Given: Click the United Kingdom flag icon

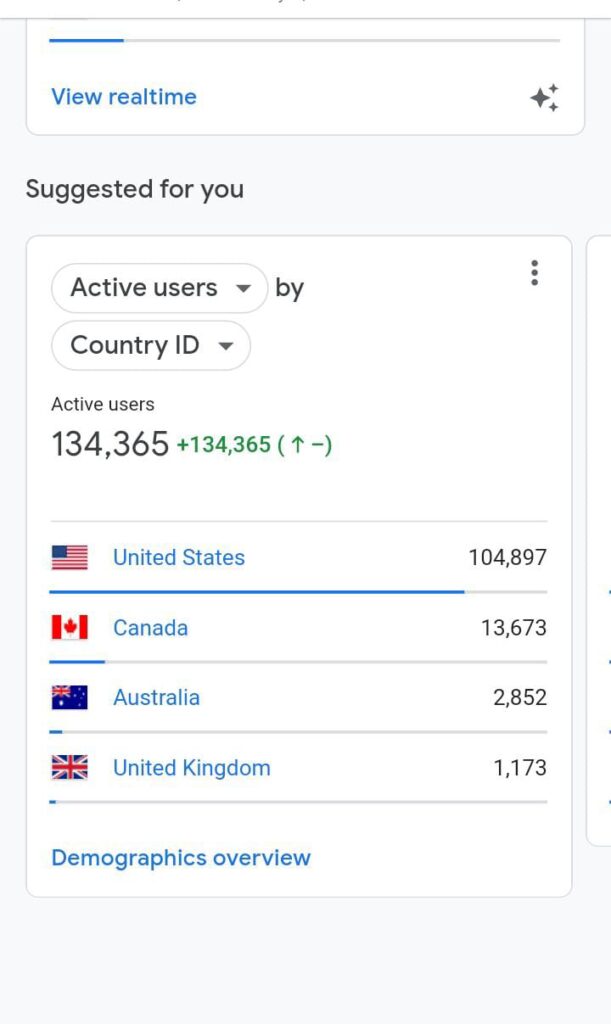Looking at the screenshot, I should [x=70, y=768].
